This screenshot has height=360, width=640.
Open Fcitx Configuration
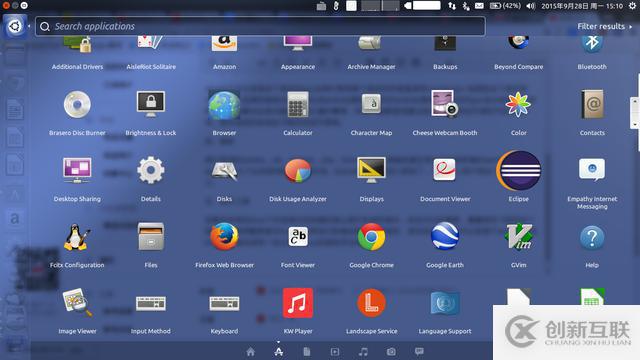pos(77,237)
